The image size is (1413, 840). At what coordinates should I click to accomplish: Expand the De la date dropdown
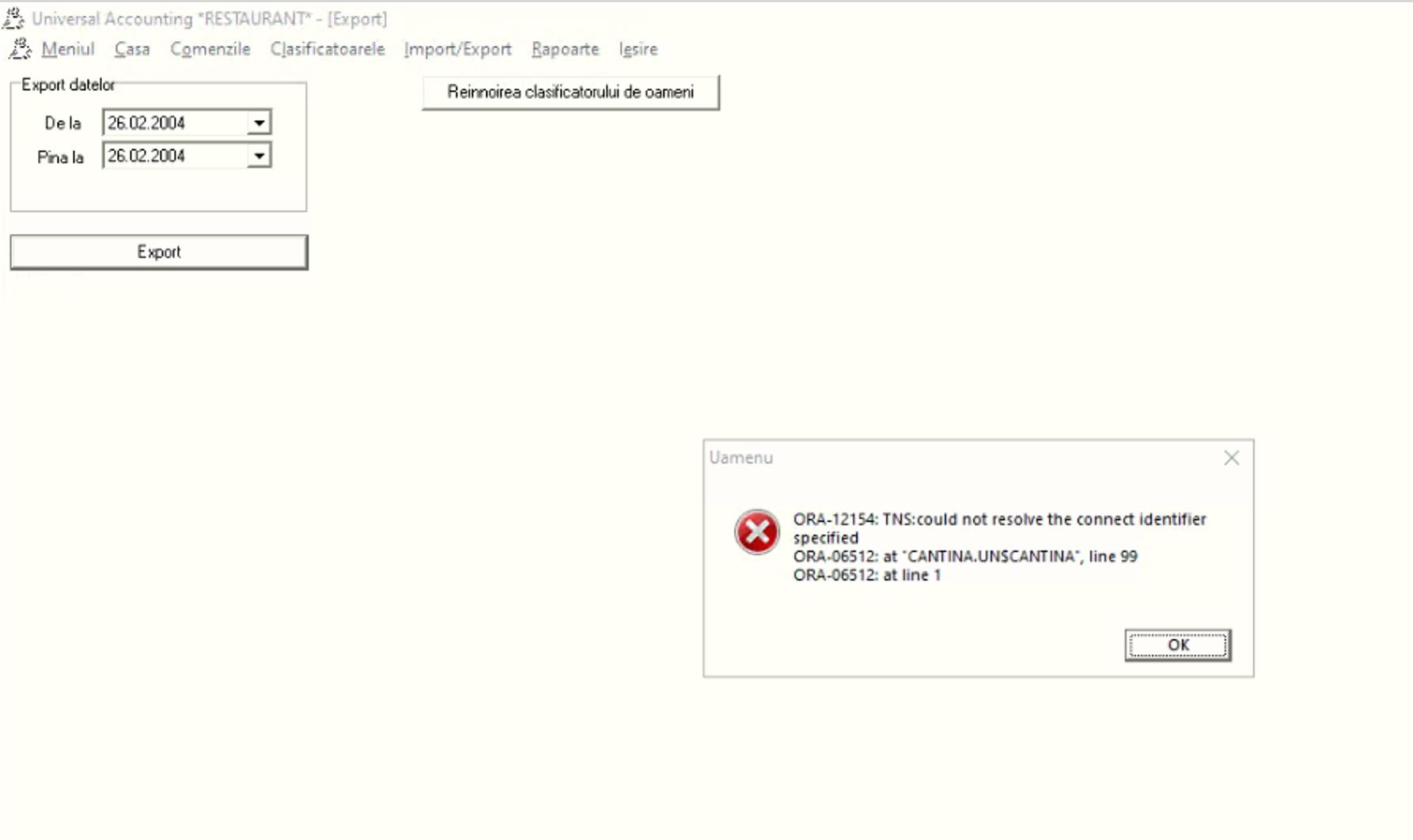coord(259,123)
